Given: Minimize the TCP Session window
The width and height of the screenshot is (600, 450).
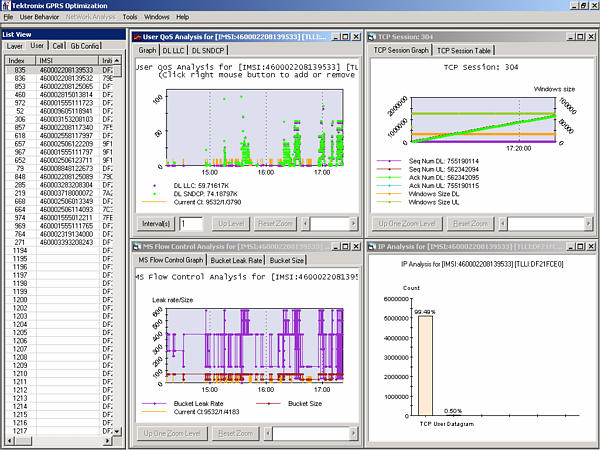Looking at the screenshot, I should tap(571, 37).
